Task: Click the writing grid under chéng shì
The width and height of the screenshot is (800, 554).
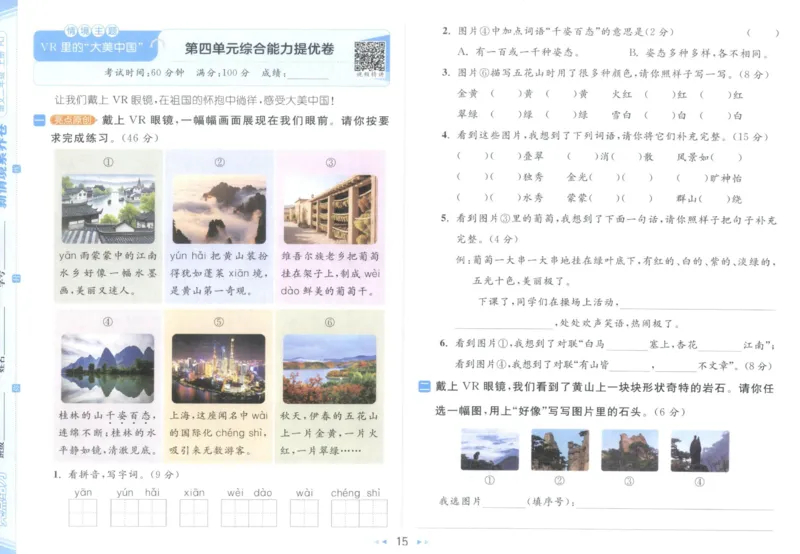Action: point(359,513)
